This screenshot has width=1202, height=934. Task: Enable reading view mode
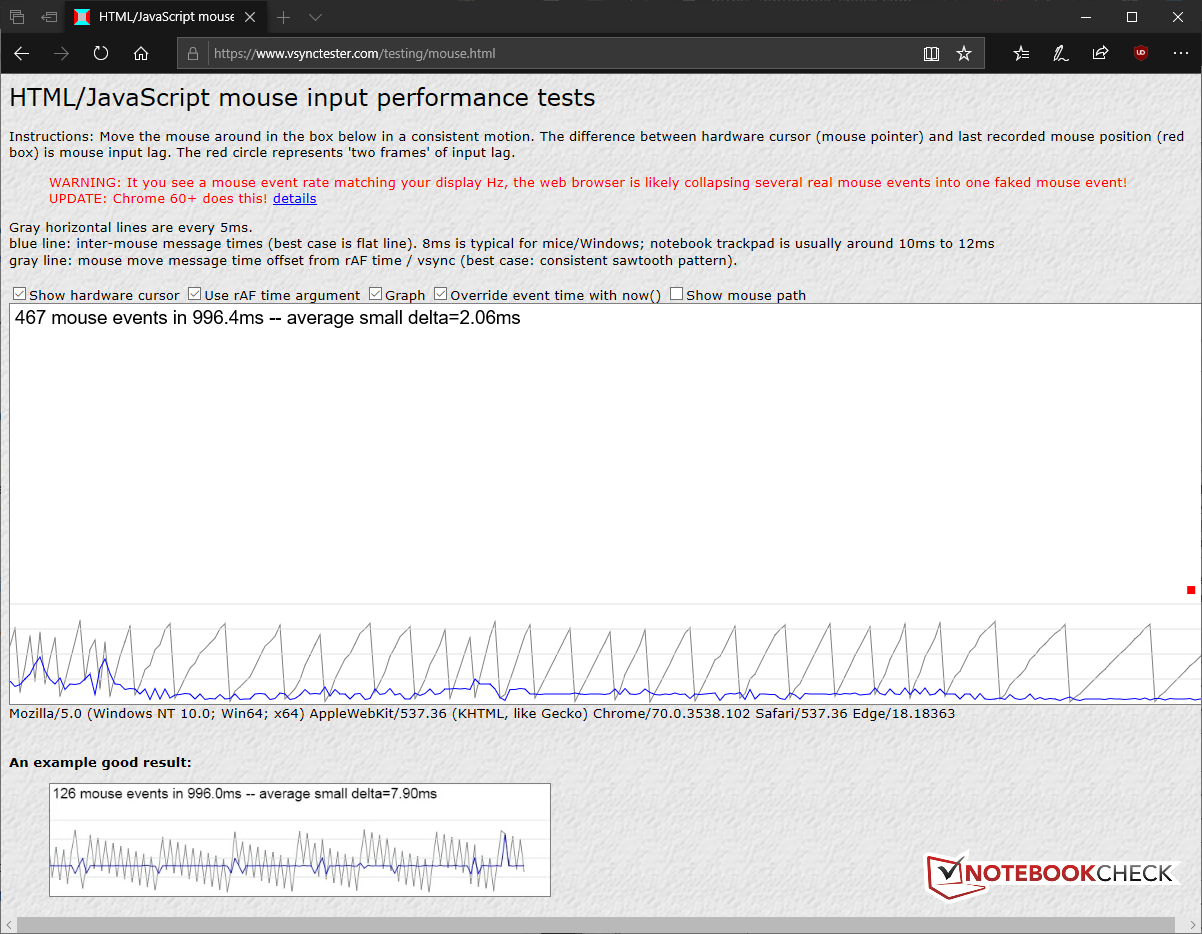point(931,54)
